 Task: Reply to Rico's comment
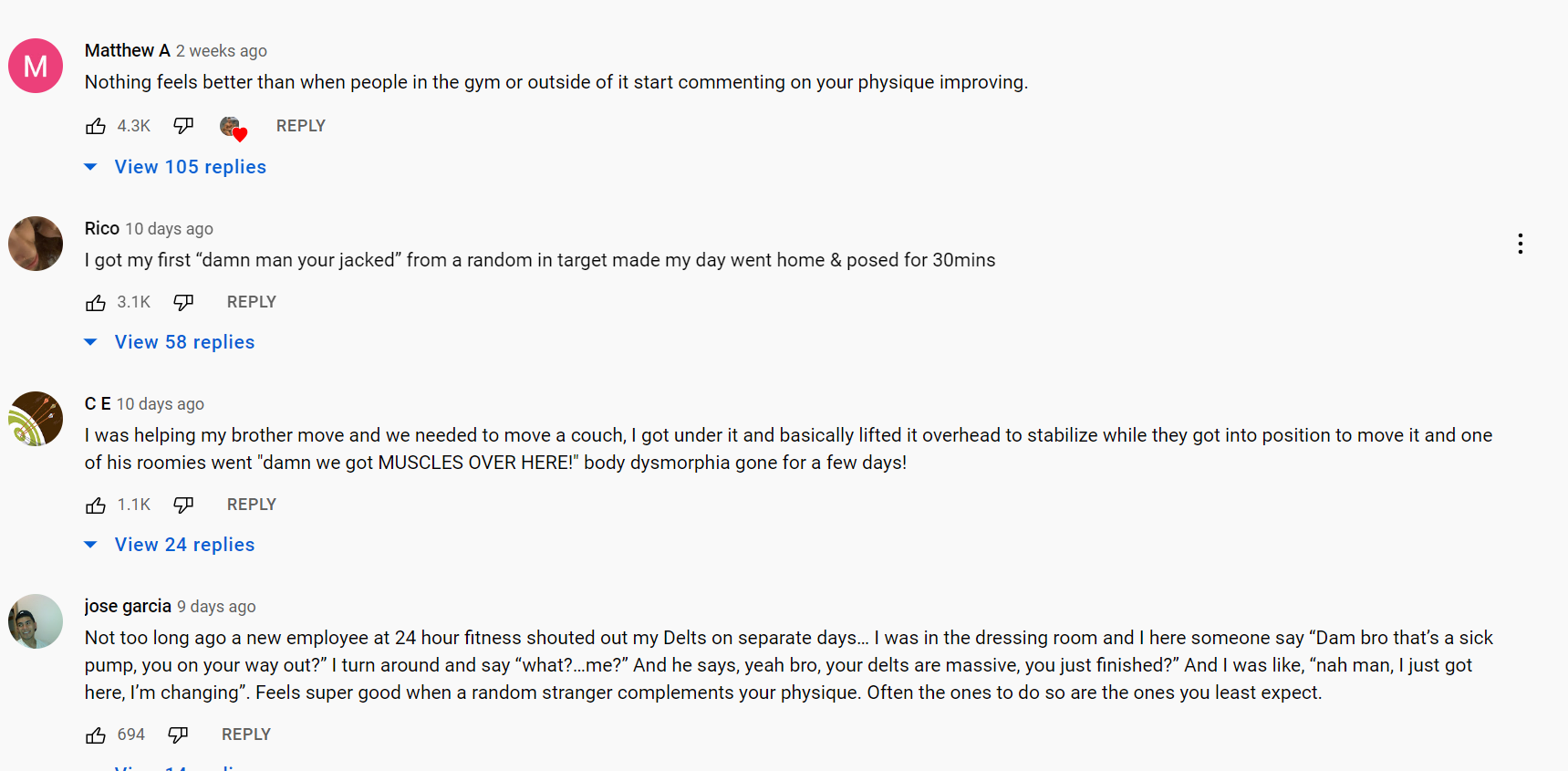tap(252, 302)
